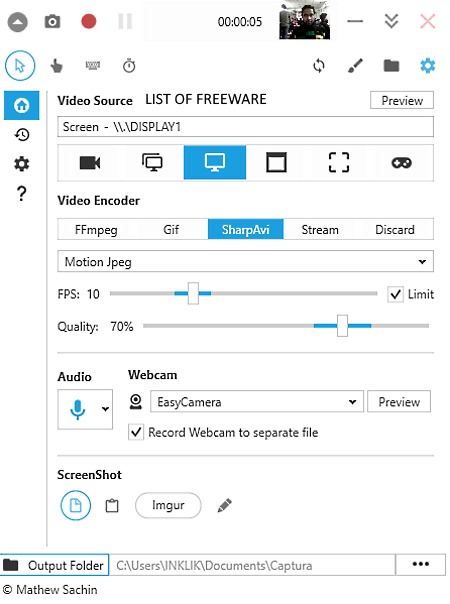Screen dimensions: 450x604
Task: Choose the Stream encoder option
Action: [x=320, y=230]
